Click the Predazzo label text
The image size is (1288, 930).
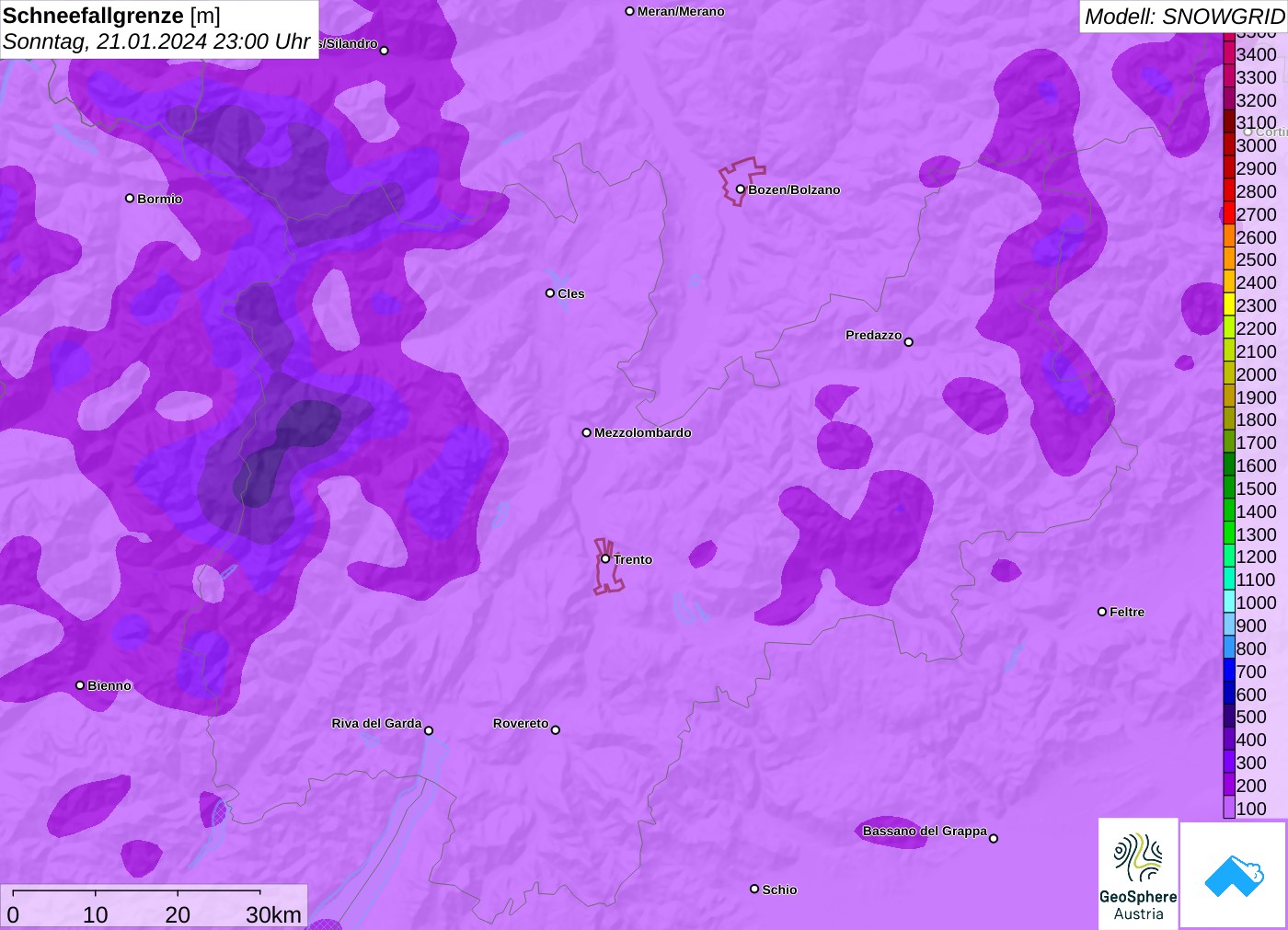point(874,335)
